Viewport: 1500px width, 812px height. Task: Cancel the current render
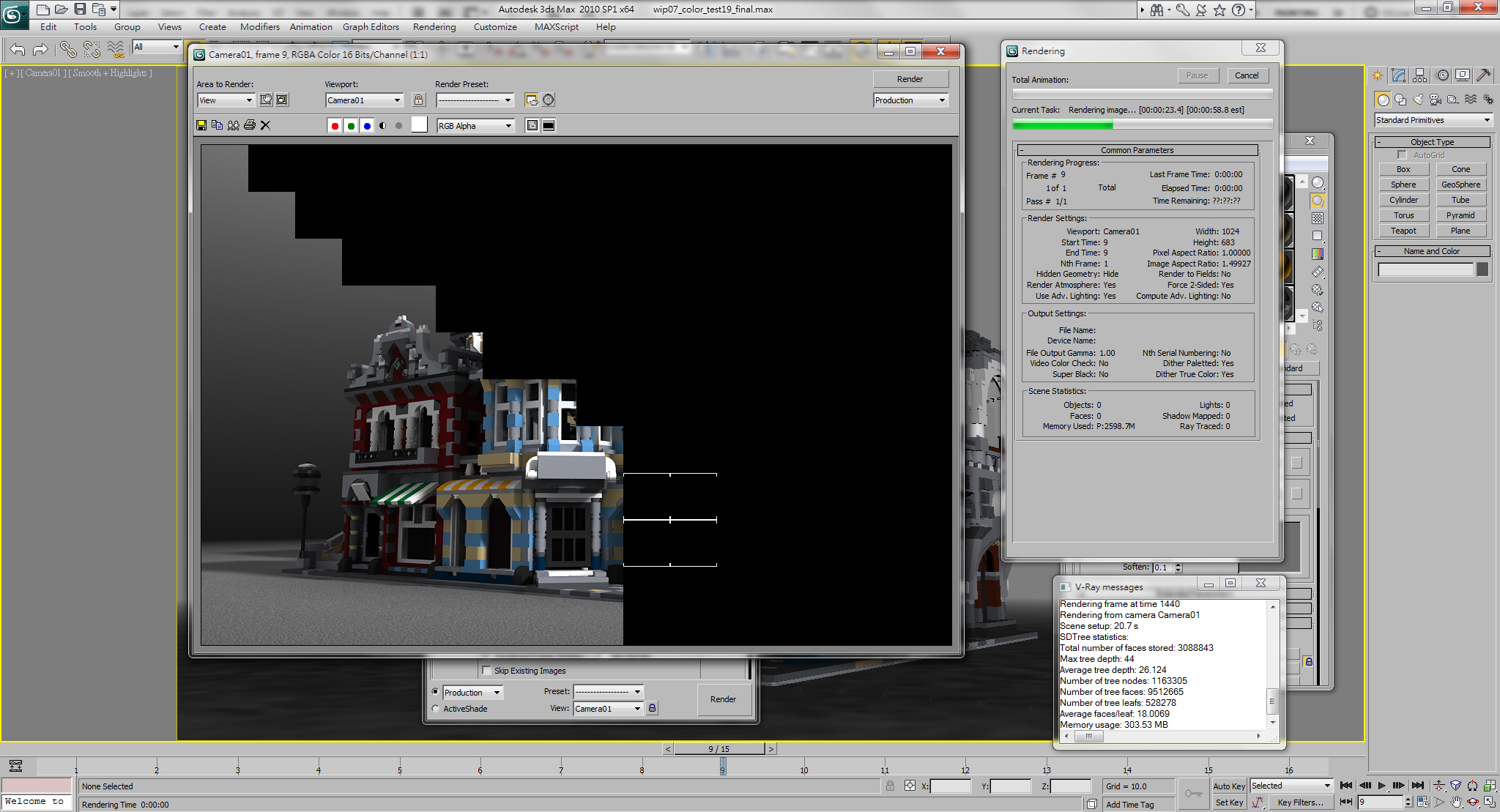(x=1248, y=75)
